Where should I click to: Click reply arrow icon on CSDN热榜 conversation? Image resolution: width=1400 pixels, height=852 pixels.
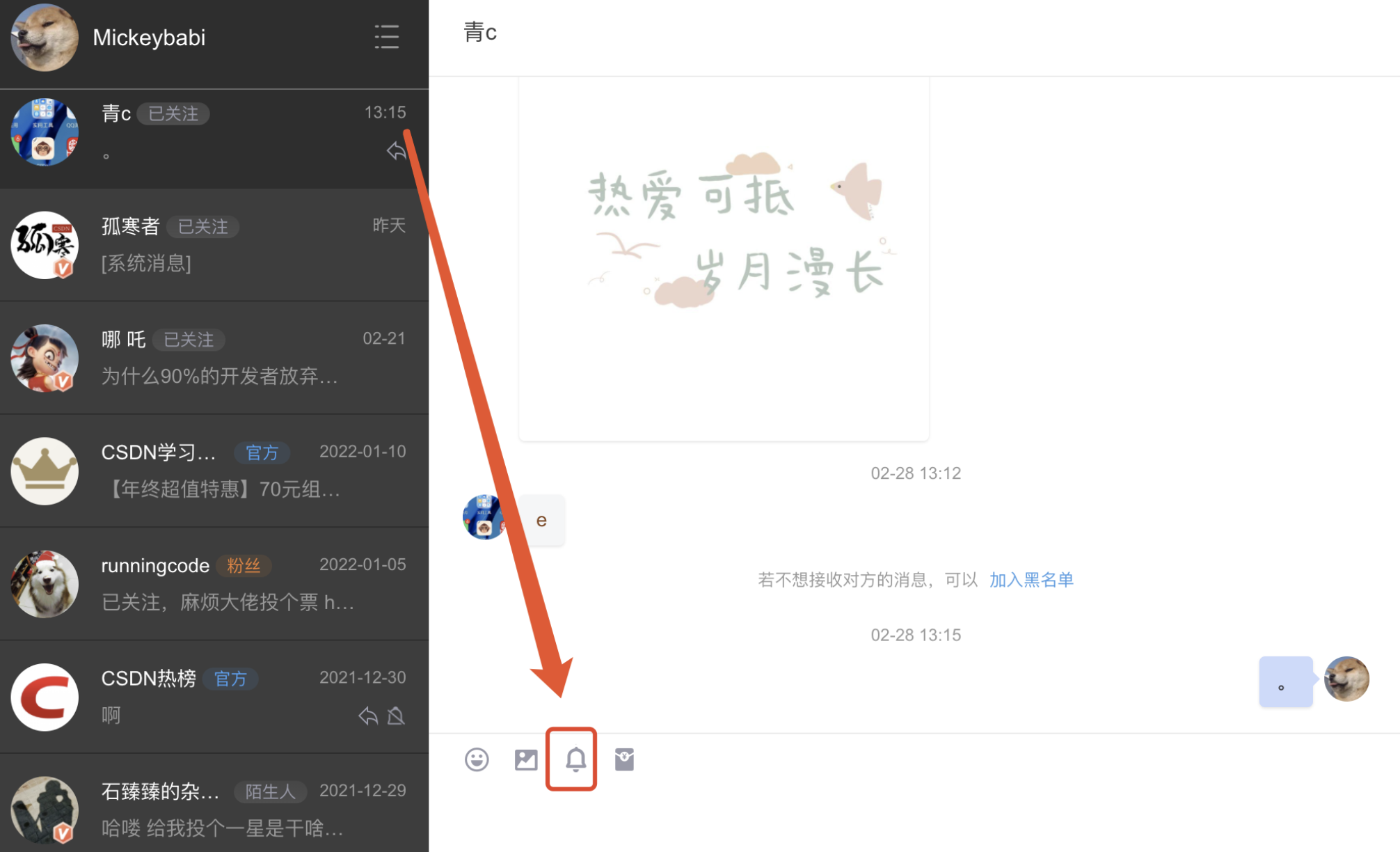point(368,716)
